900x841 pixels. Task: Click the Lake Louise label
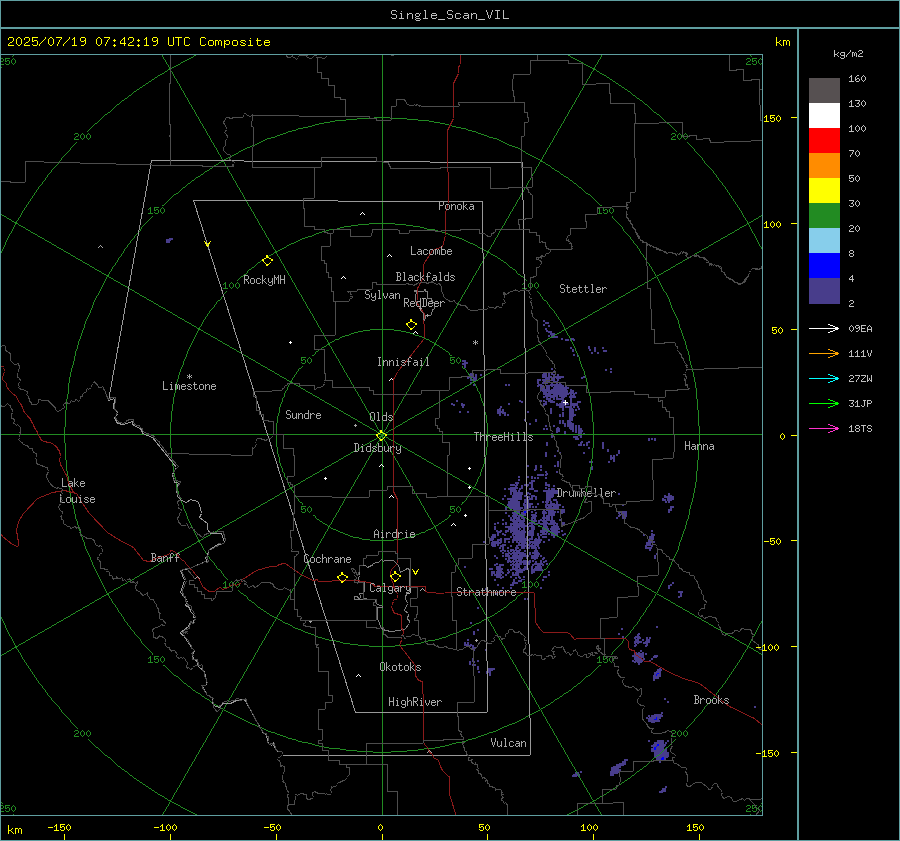pos(77,491)
